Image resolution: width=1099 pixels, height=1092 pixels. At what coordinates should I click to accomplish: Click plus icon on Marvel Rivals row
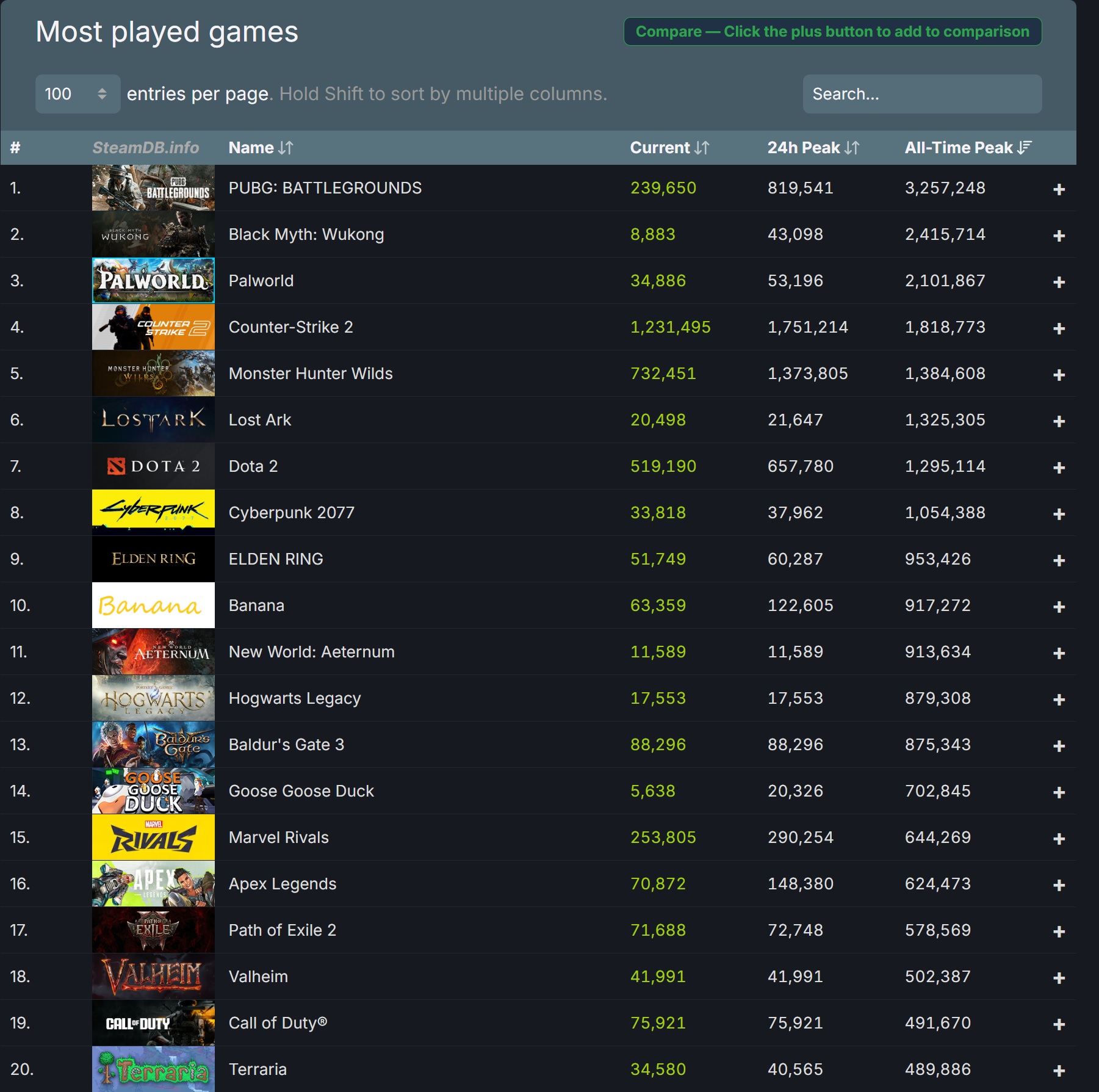1059,839
